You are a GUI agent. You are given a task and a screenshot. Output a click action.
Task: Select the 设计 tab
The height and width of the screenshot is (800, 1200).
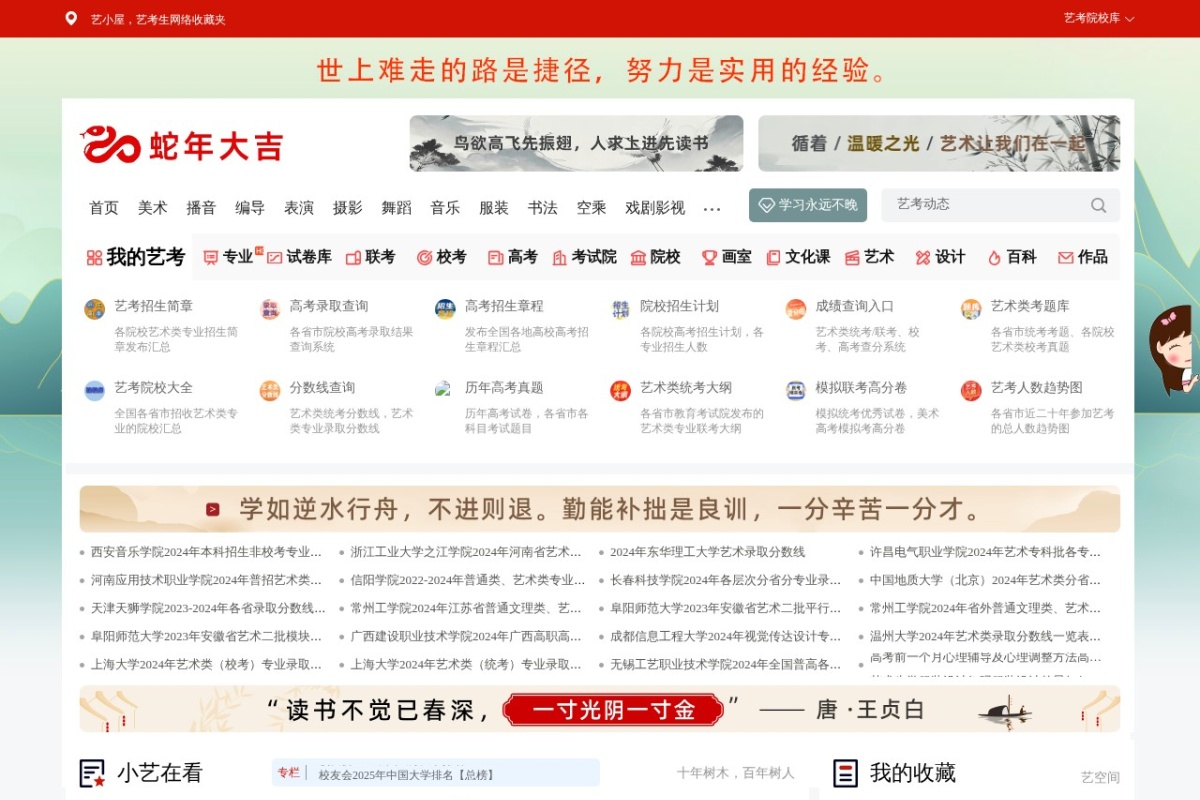pyautogui.click(x=940, y=257)
